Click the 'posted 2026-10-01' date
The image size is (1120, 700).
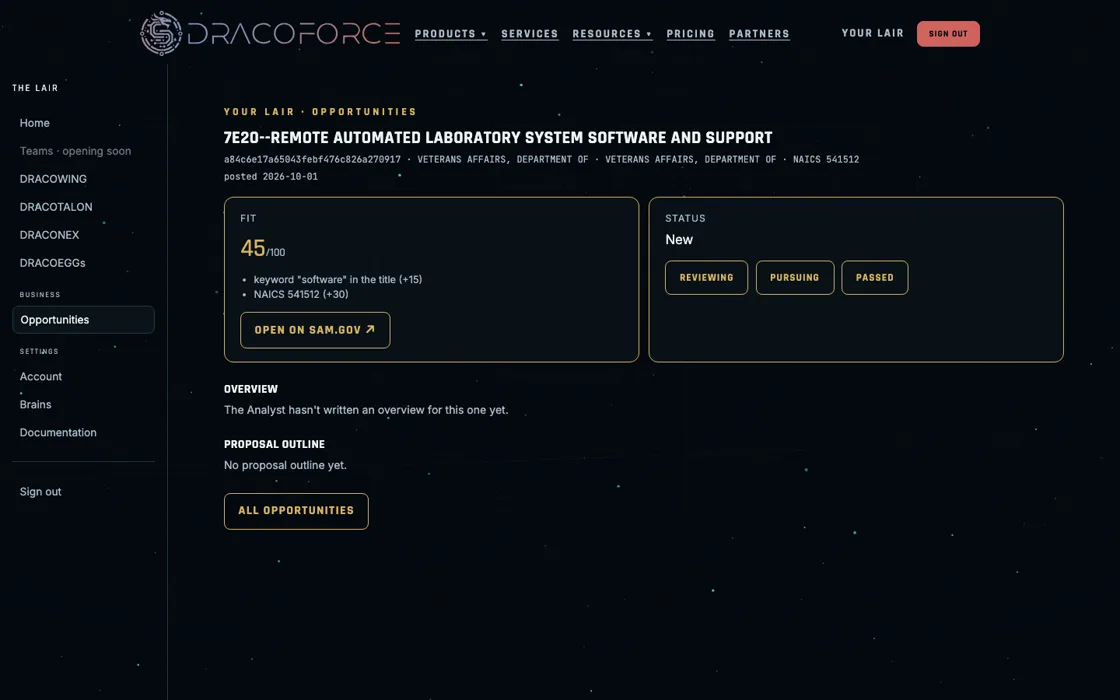click(271, 176)
